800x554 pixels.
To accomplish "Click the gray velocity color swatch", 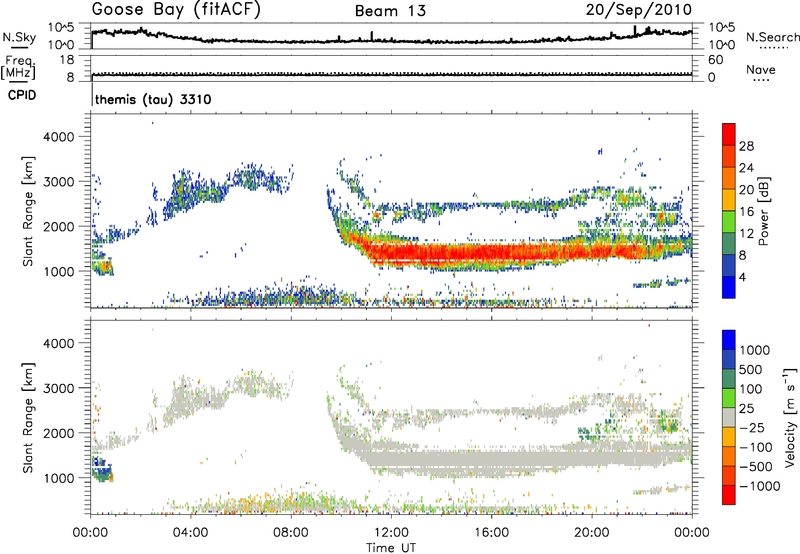I will 729,418.
